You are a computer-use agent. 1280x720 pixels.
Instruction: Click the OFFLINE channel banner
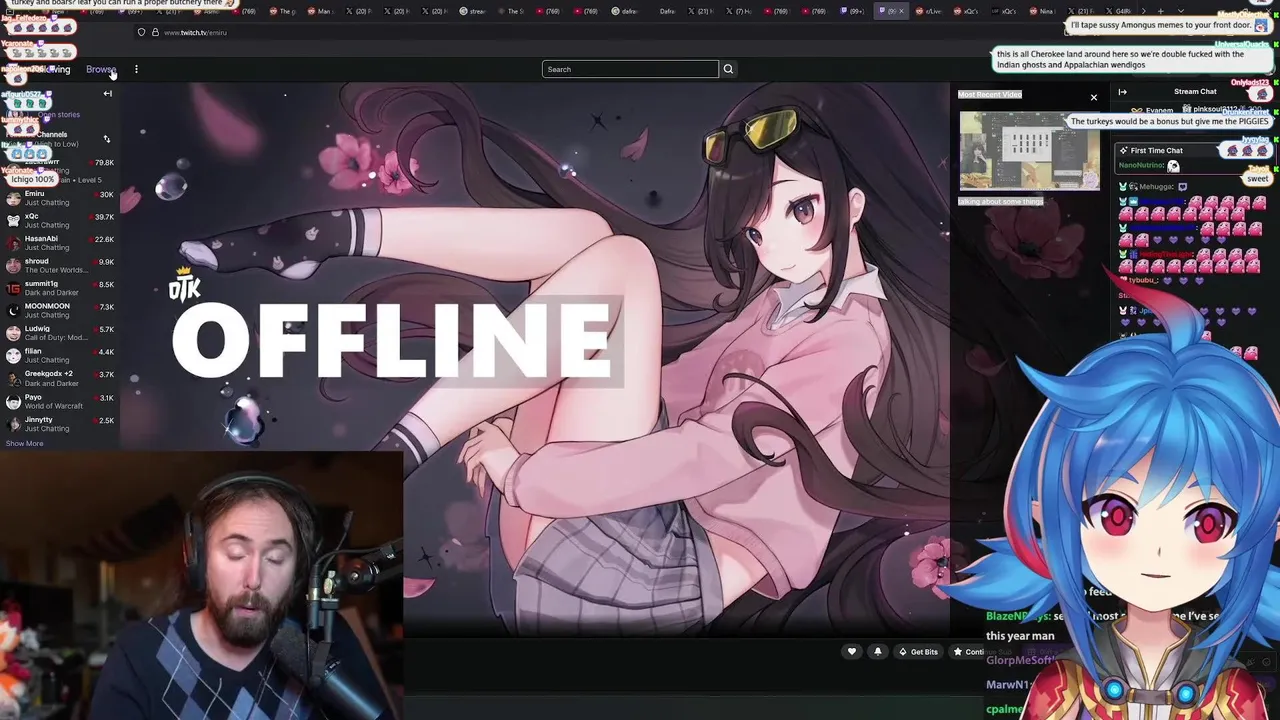(x=391, y=340)
